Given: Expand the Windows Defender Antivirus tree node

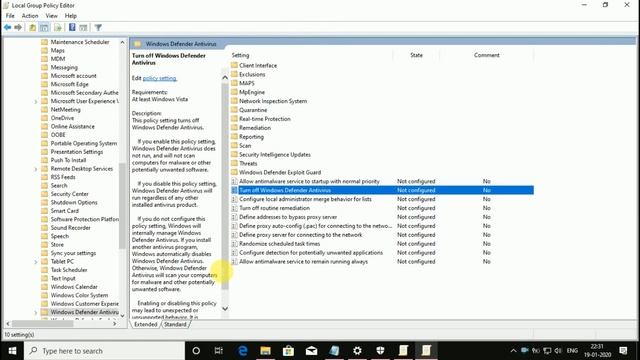Looking at the screenshot, I should (x=36, y=313).
